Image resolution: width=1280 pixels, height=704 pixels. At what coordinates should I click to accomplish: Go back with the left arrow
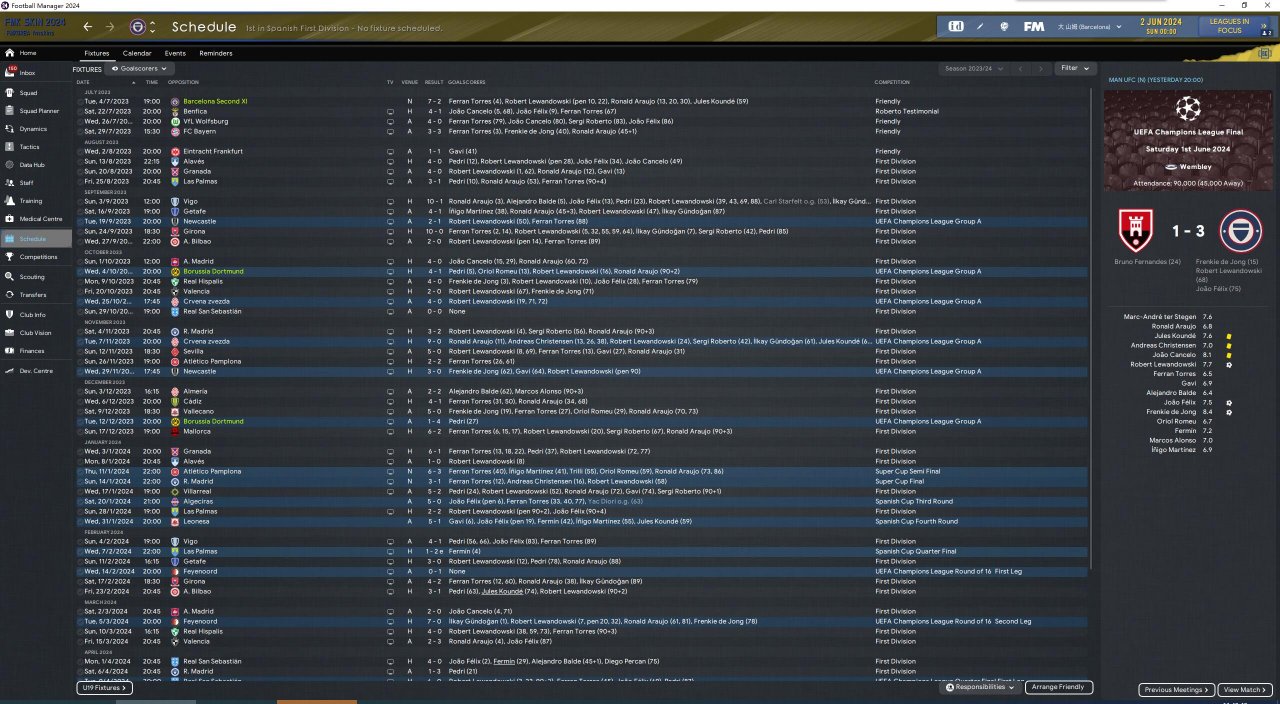[x=88, y=27]
